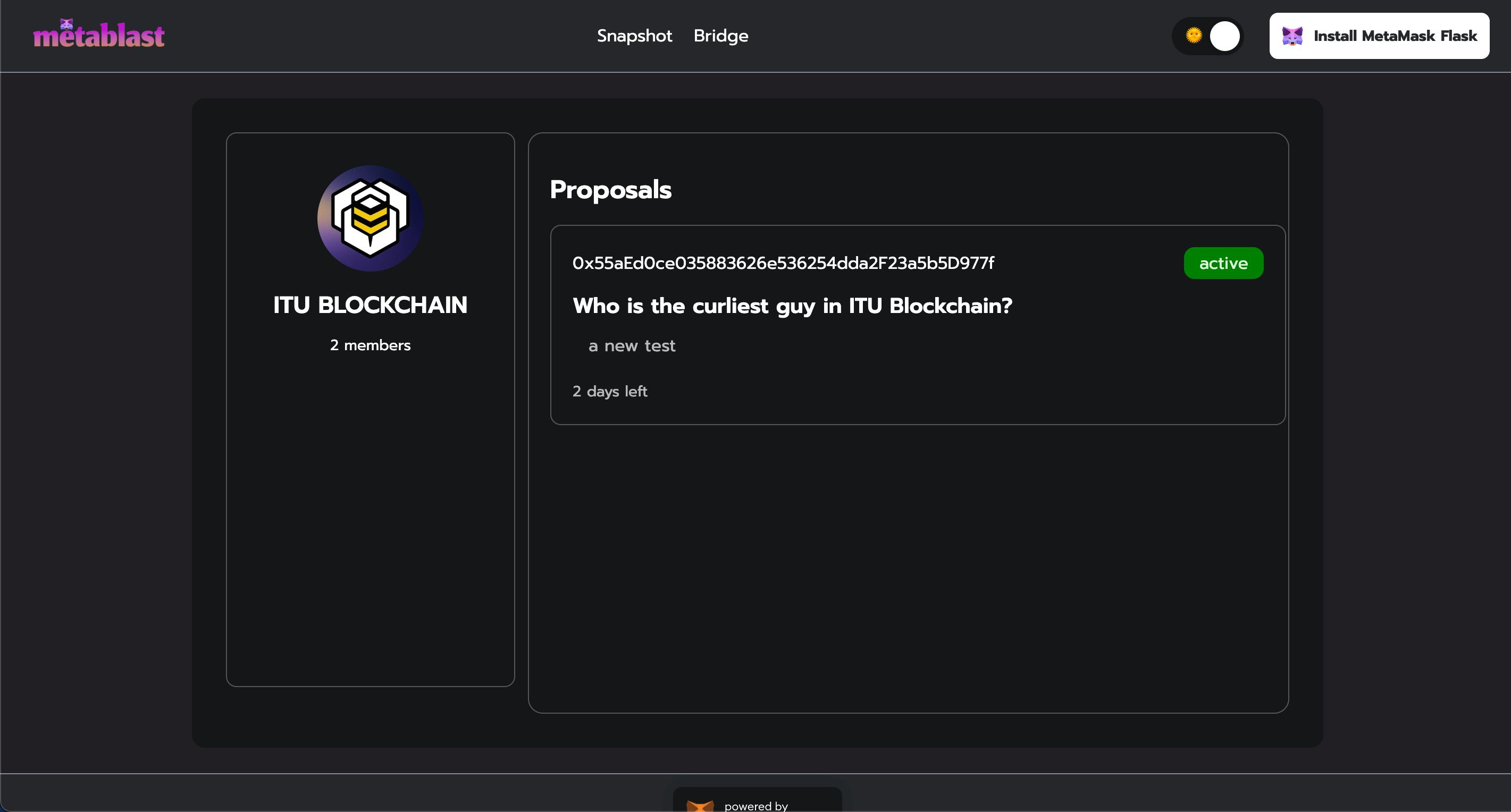Click the Proposals heading
1511x812 pixels.
point(610,190)
